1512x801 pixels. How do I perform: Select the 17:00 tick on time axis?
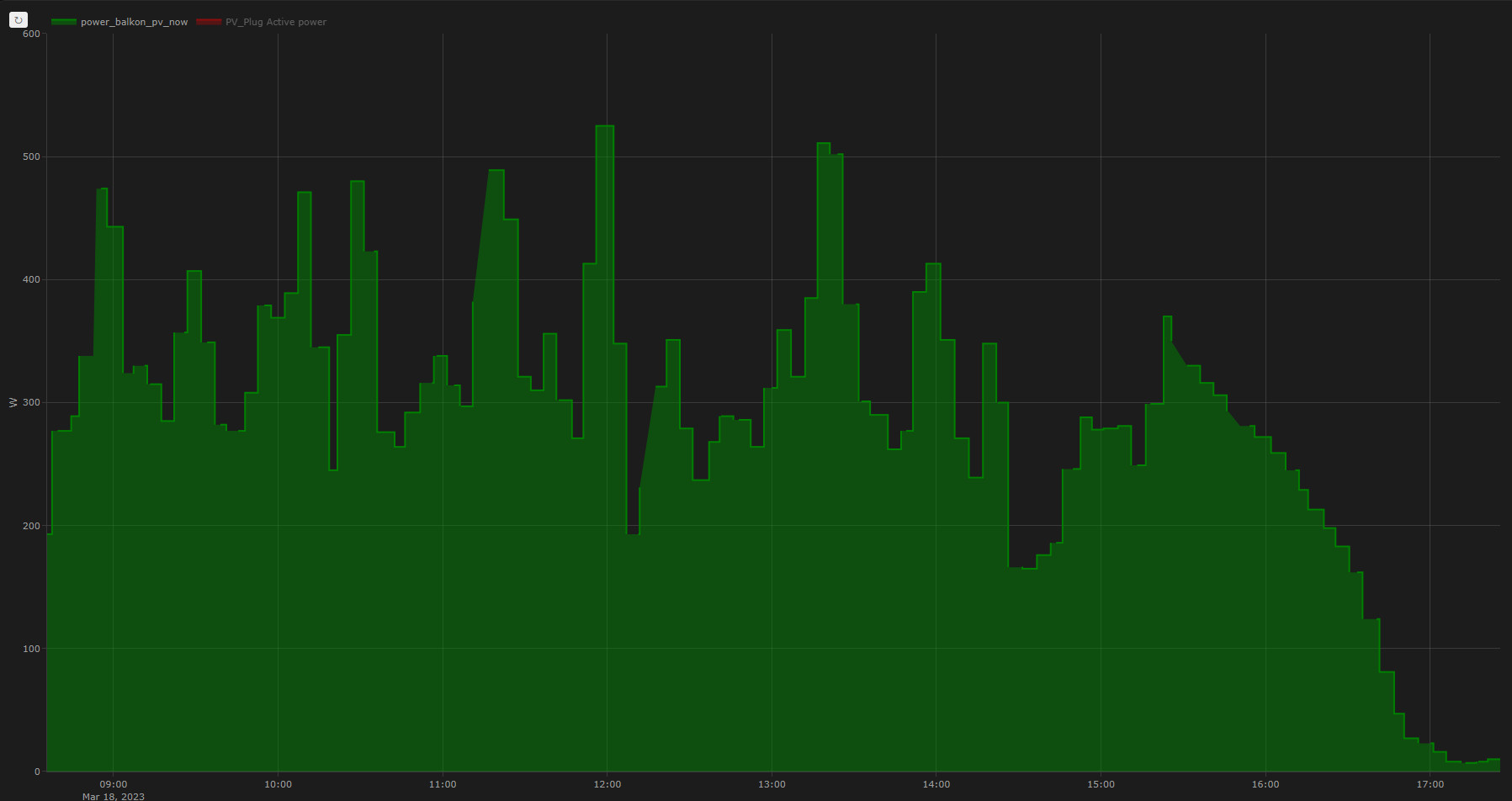tap(1430, 784)
